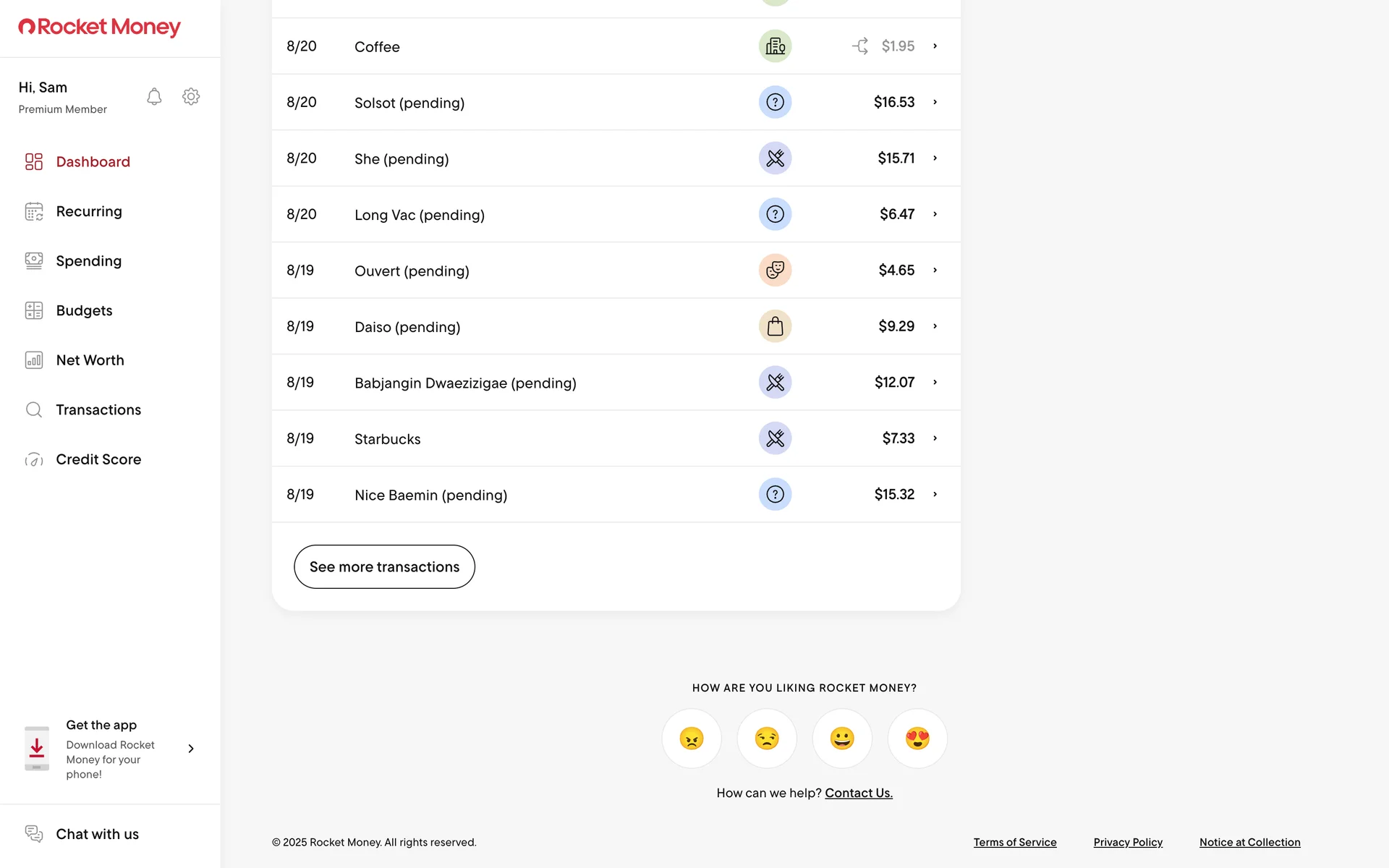Open the notifications bell icon
Image resolution: width=1389 pixels, height=868 pixels.
click(x=154, y=96)
